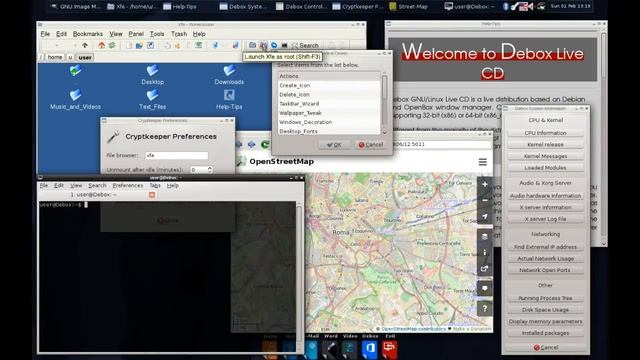640x360 pixels.
Task: Open OpenStreetMap hamburger menu
Action: [483, 162]
